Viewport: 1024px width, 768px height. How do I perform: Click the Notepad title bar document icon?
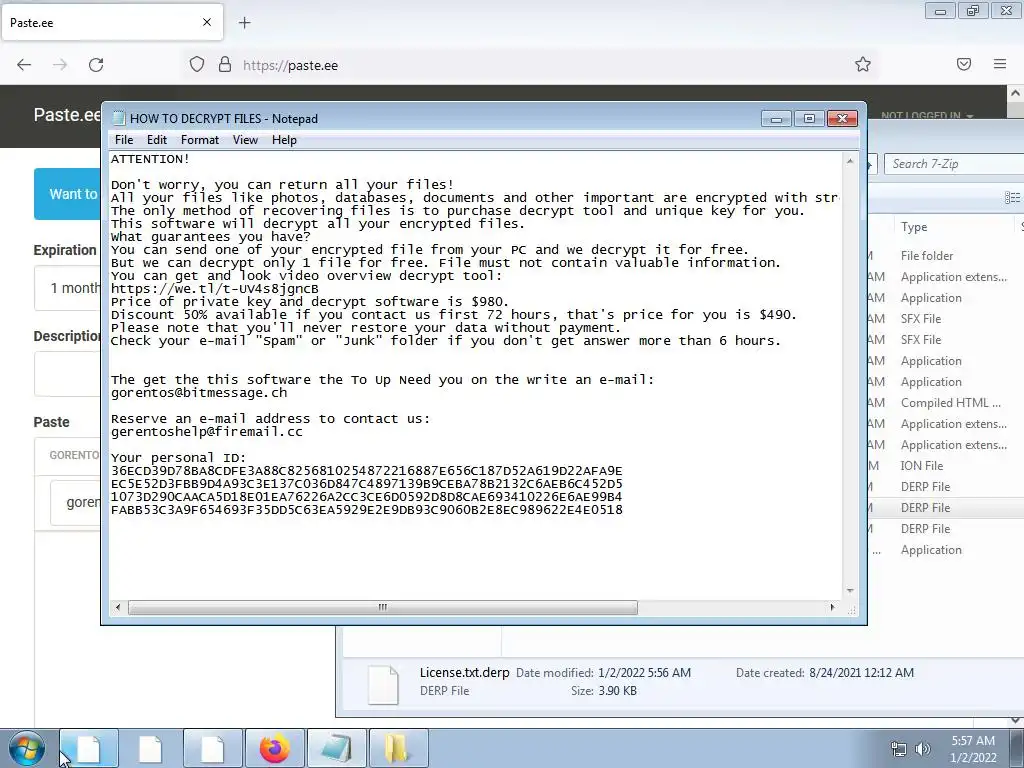(118, 118)
